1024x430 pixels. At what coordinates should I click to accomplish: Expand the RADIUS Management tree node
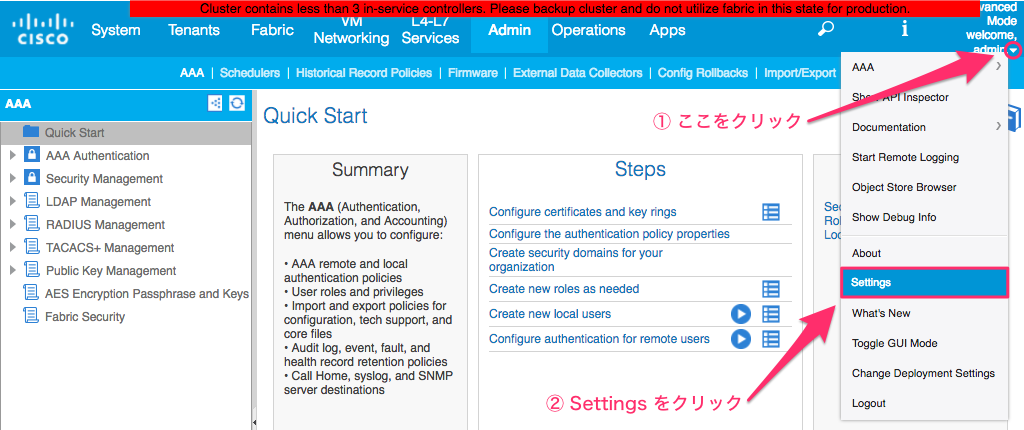coord(12,224)
